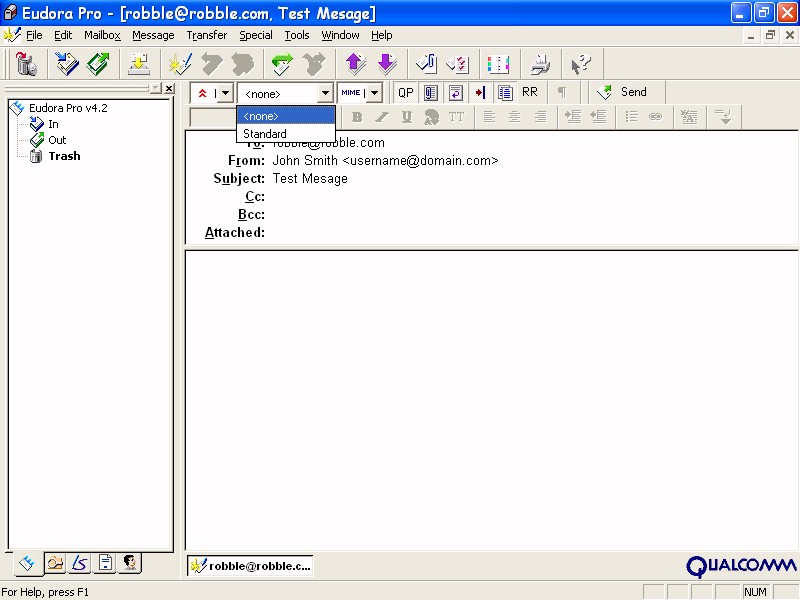
Task: Align text left
Action: [489, 117]
